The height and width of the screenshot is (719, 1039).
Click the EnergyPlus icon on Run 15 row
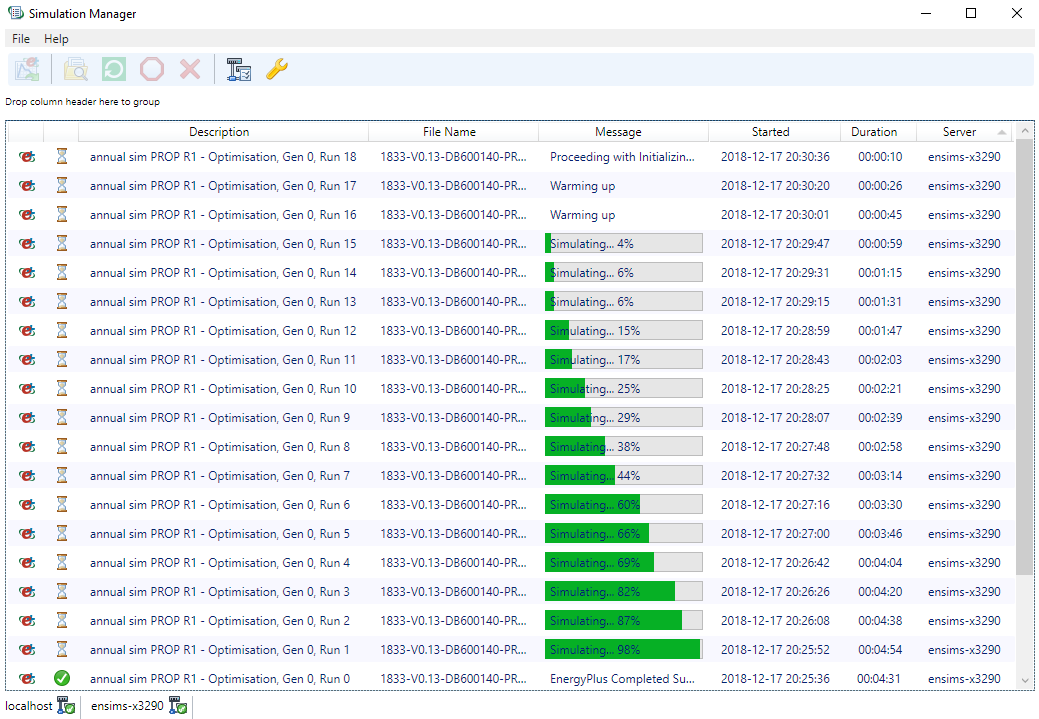point(27,244)
